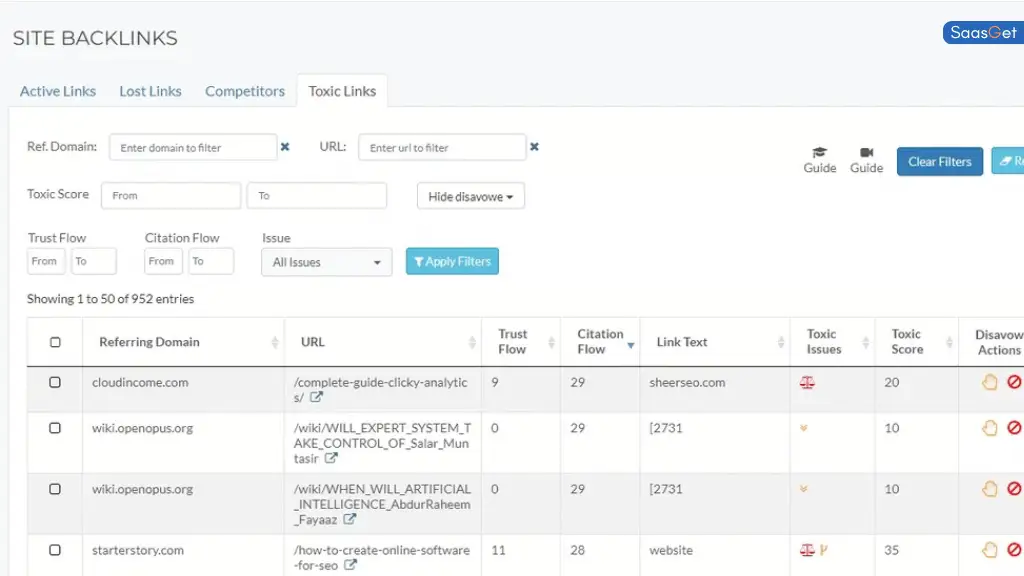Image resolution: width=1024 pixels, height=576 pixels.
Task: Click the toxic score value 35
Action: (891, 551)
